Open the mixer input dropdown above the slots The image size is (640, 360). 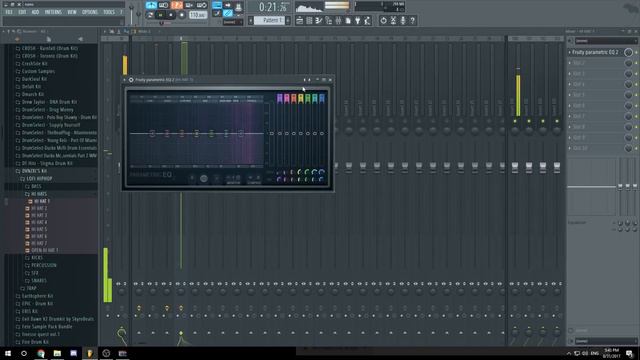pyautogui.click(x=606, y=41)
